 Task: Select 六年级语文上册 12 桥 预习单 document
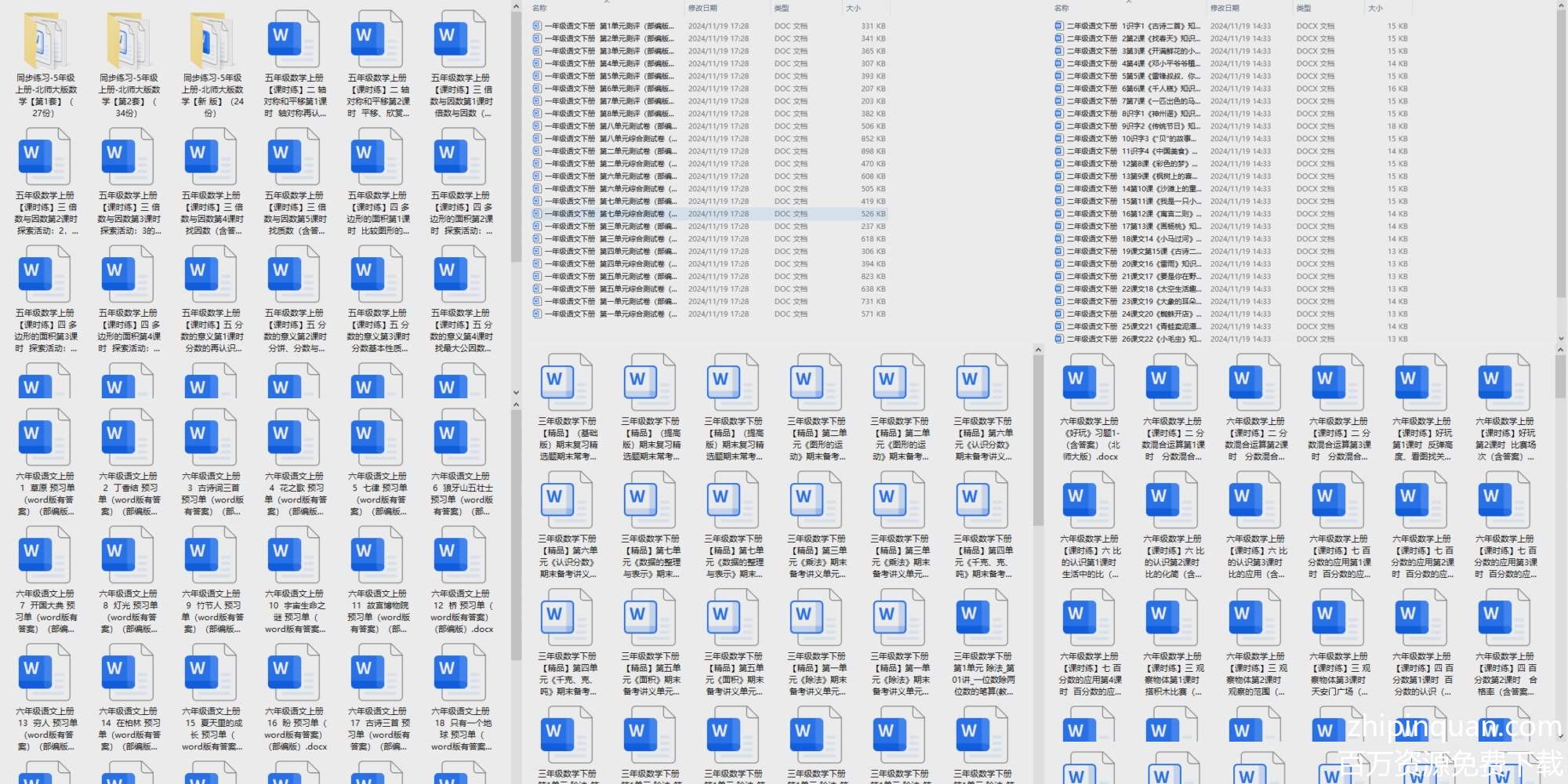461,557
